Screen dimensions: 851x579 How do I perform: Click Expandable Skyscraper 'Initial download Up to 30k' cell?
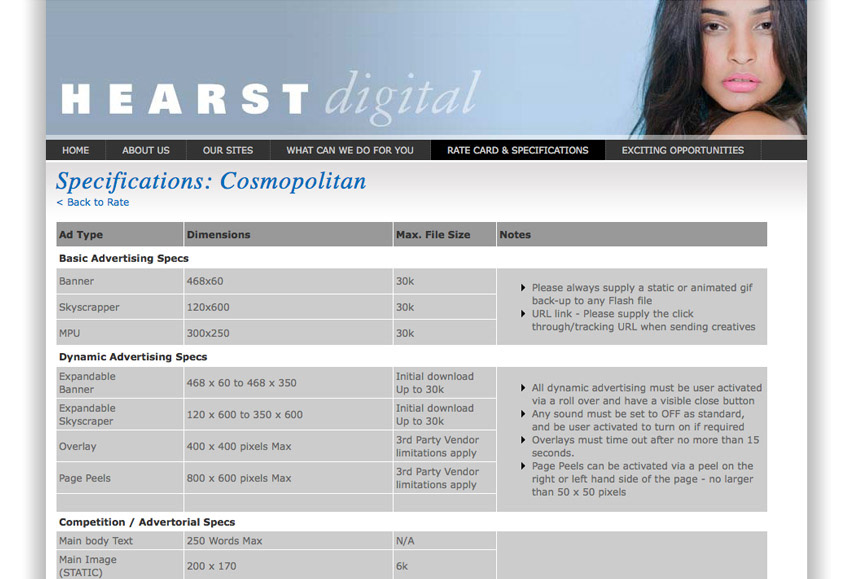(x=444, y=415)
